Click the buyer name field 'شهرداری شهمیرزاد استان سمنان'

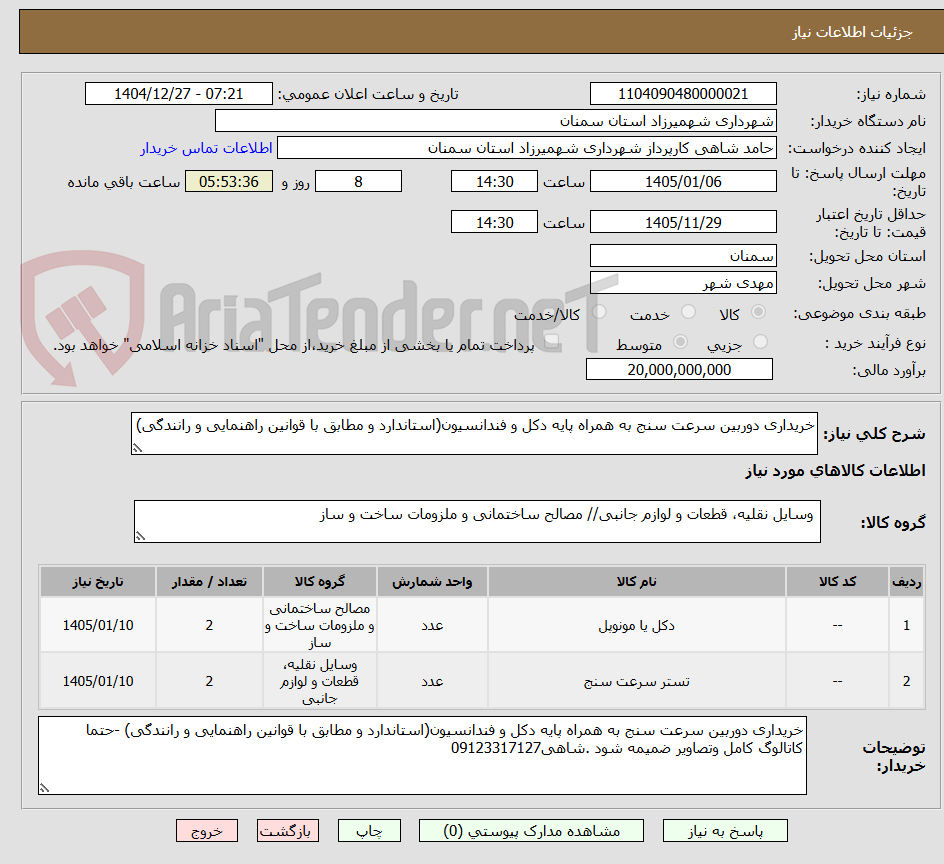(495, 120)
